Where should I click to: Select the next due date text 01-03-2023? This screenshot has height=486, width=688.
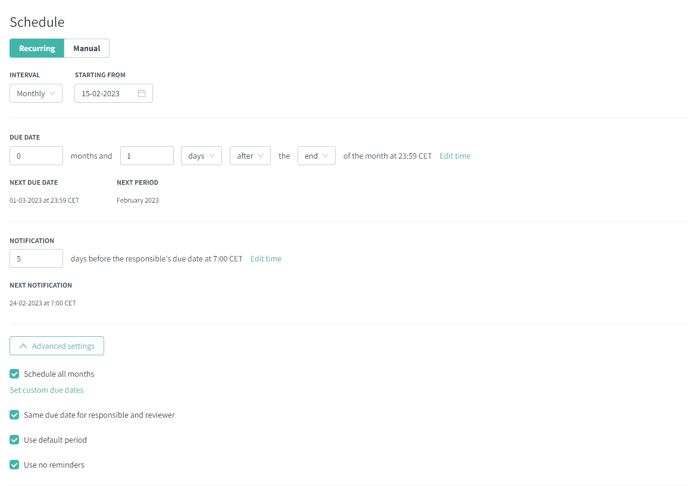pyautogui.click(x=44, y=200)
